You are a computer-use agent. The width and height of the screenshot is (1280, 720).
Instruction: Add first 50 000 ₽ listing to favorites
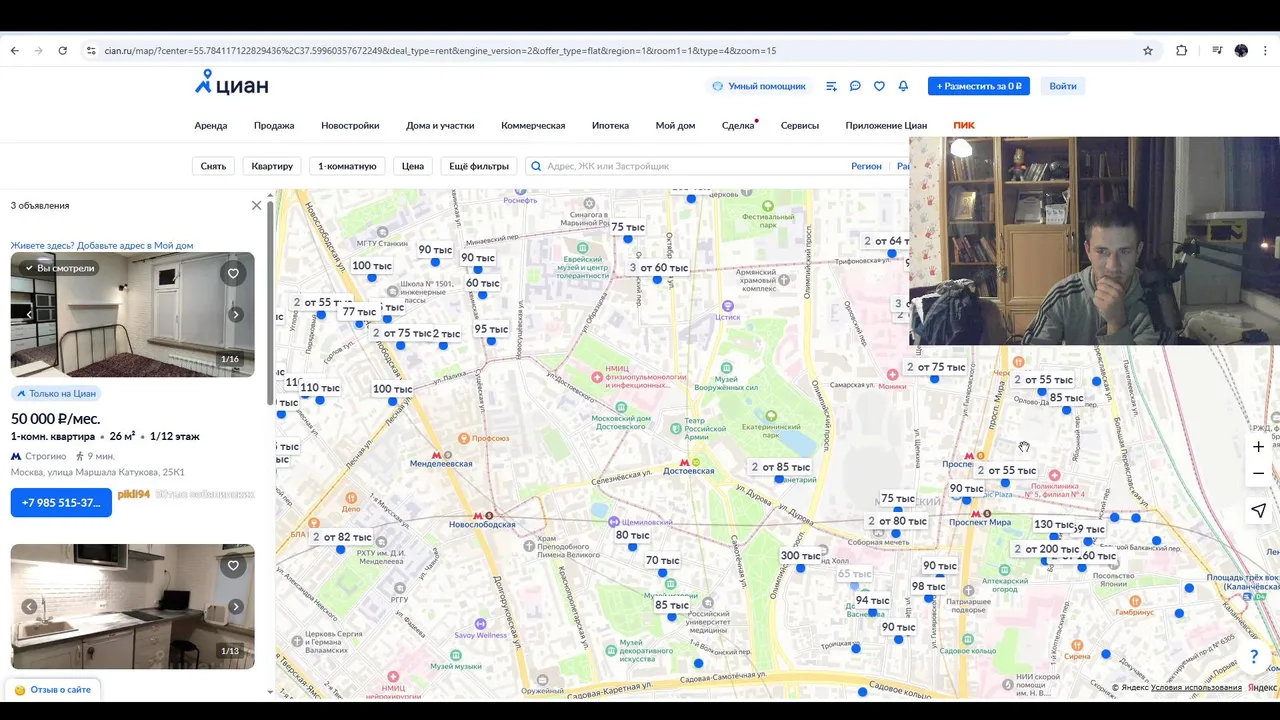pos(233,273)
